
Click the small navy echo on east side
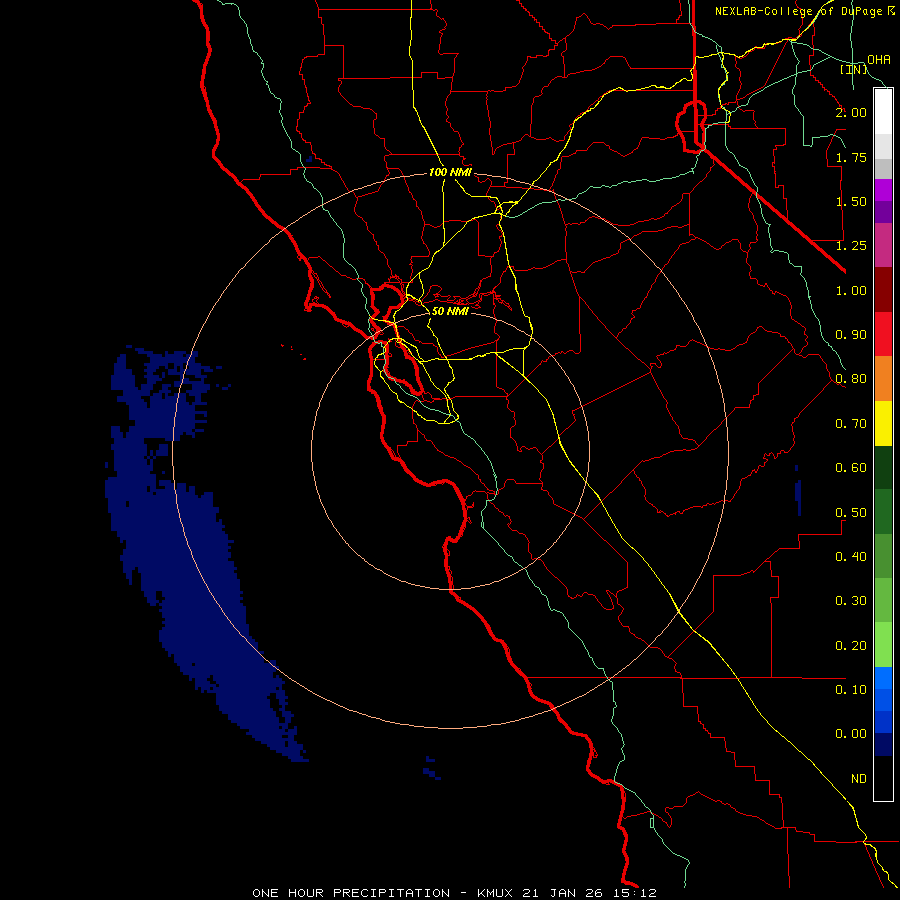click(x=798, y=491)
